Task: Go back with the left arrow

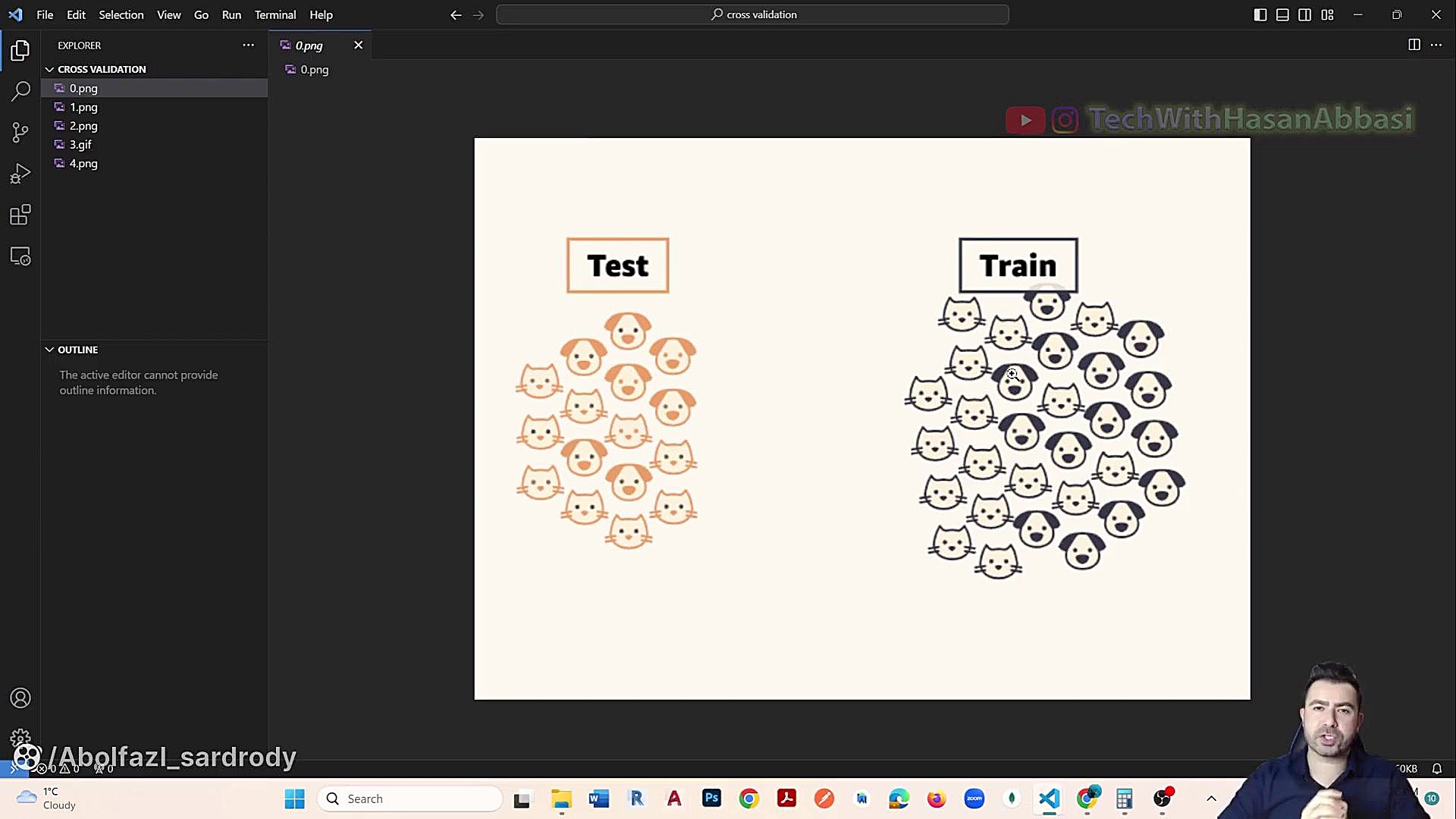Action: (x=456, y=14)
